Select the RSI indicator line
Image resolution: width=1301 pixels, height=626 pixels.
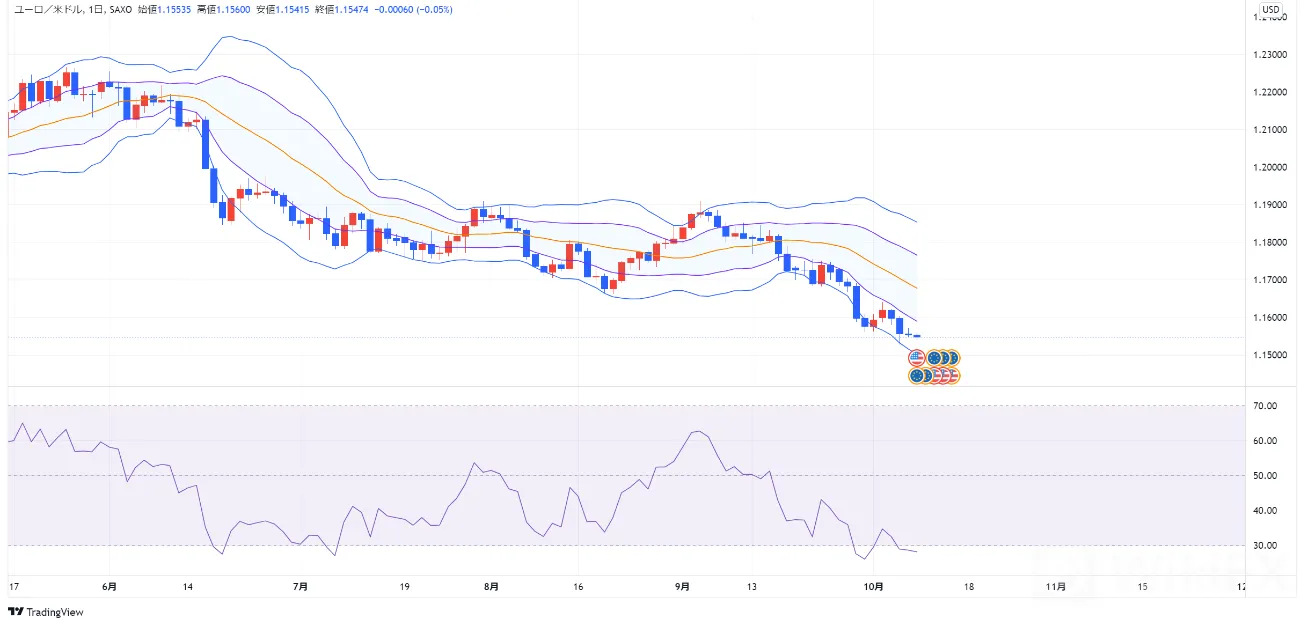(x=460, y=490)
